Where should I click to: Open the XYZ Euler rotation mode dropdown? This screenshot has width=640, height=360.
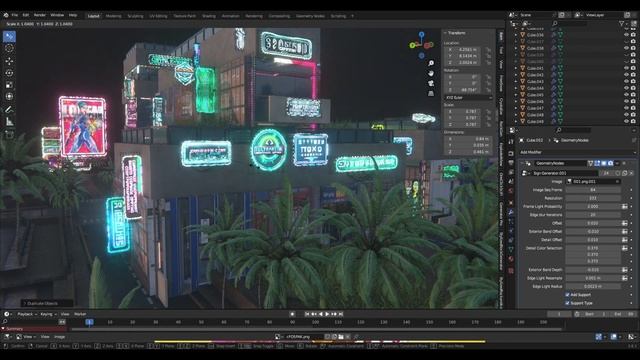coord(468,98)
